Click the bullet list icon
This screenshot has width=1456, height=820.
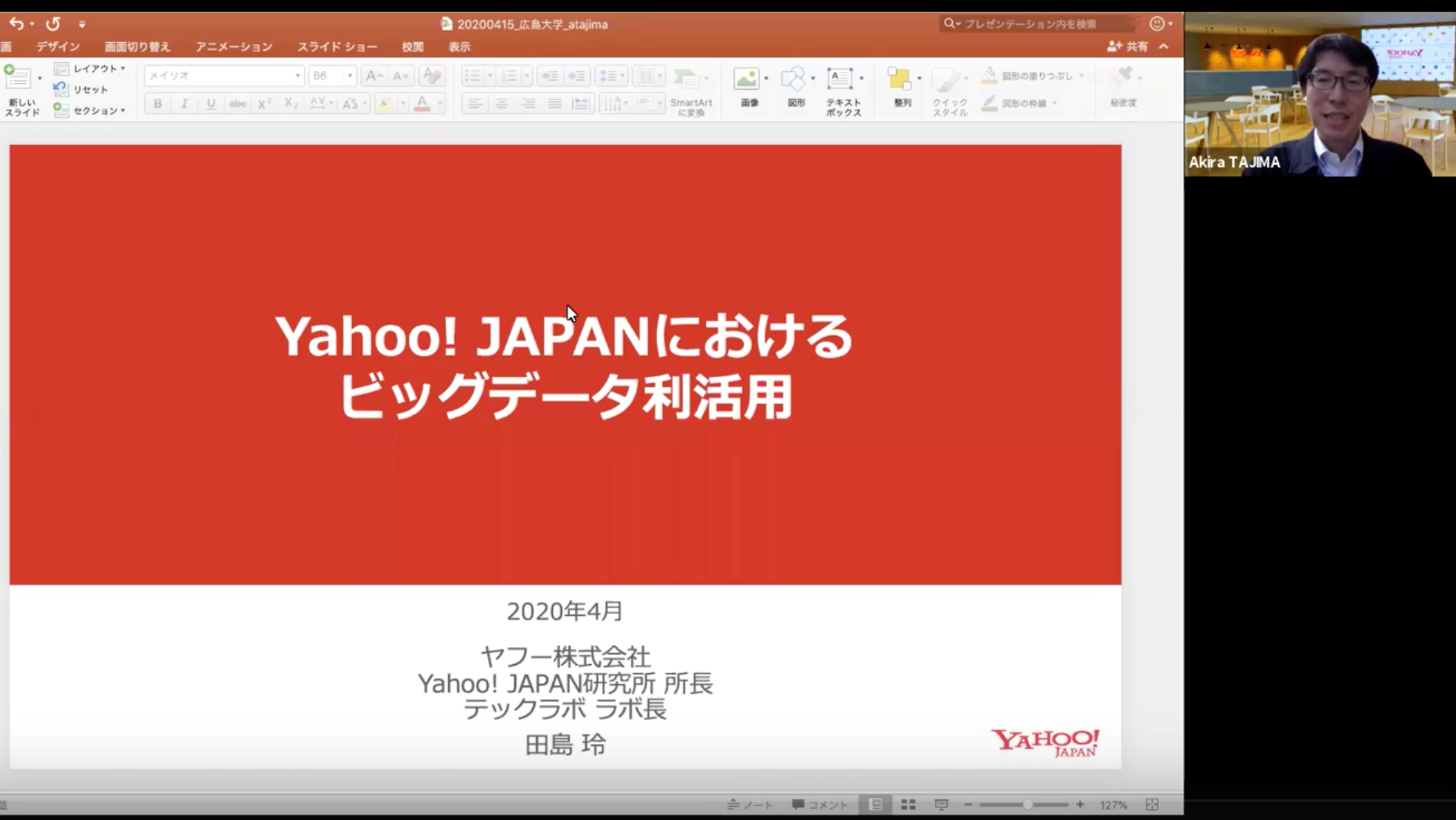[473, 75]
